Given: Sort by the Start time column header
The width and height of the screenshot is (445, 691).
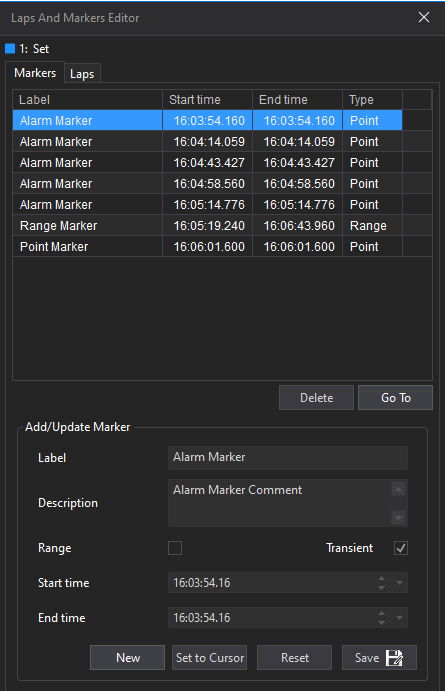Looking at the screenshot, I should [208, 100].
